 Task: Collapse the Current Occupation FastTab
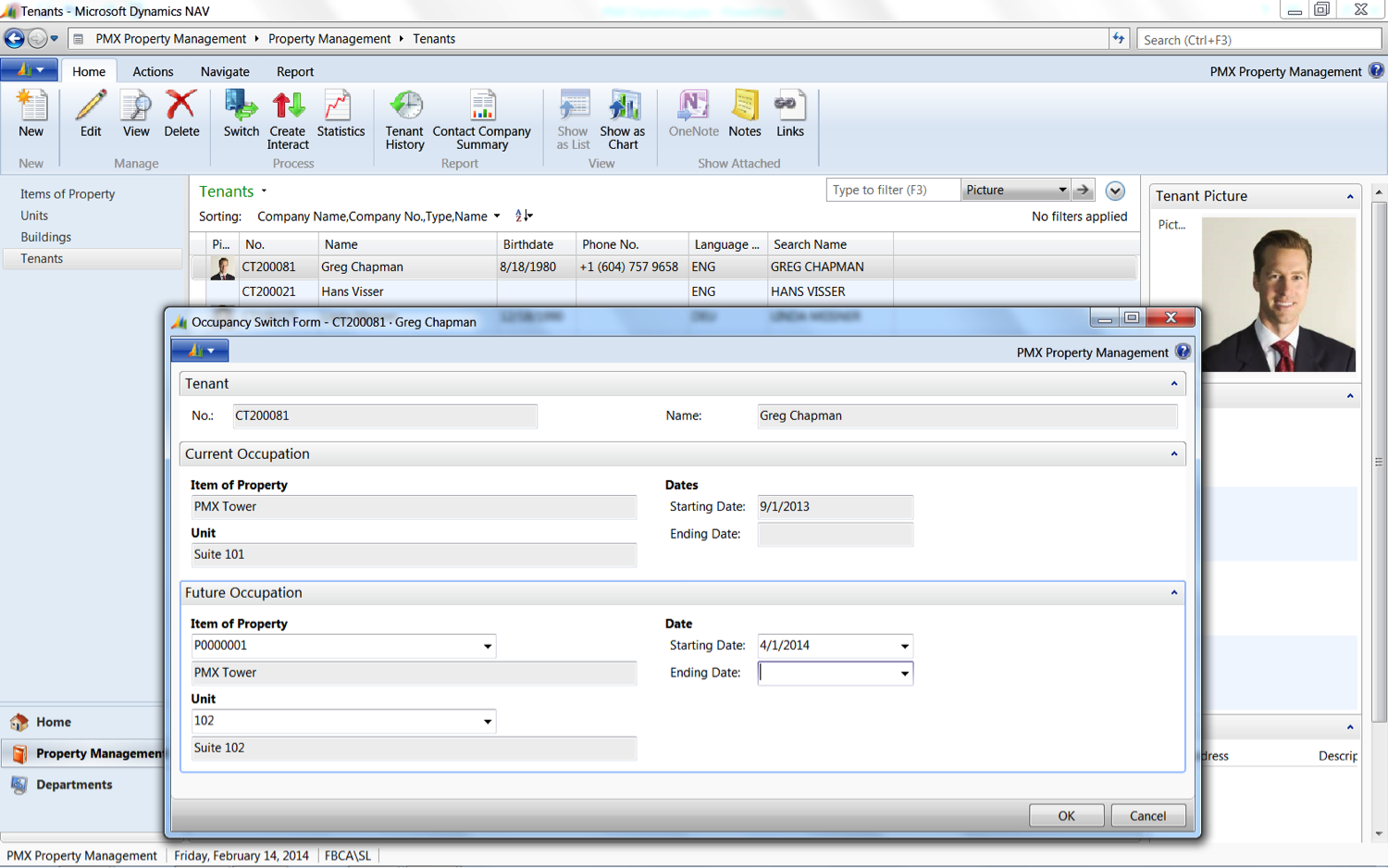1174,454
